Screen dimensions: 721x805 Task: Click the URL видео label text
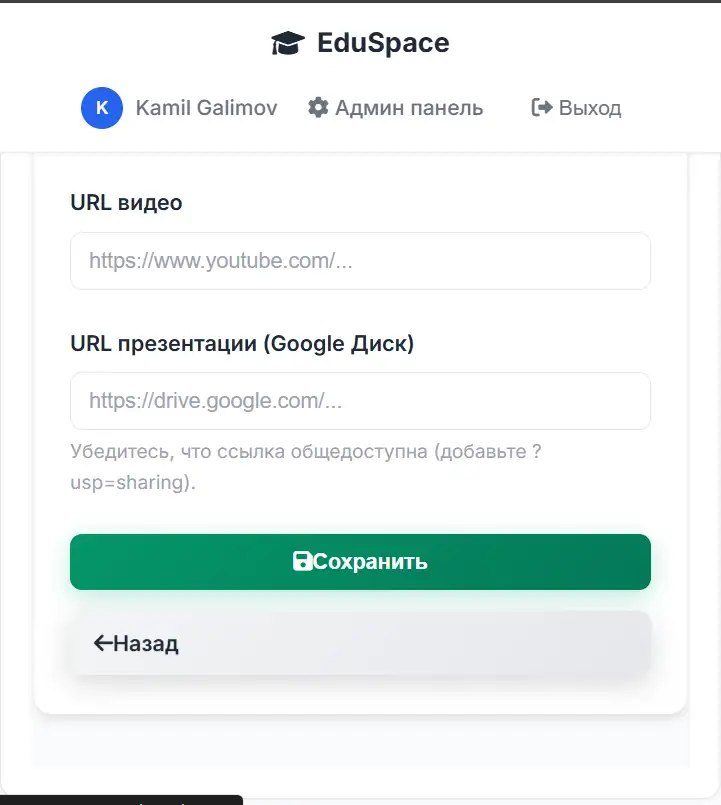pos(124,202)
